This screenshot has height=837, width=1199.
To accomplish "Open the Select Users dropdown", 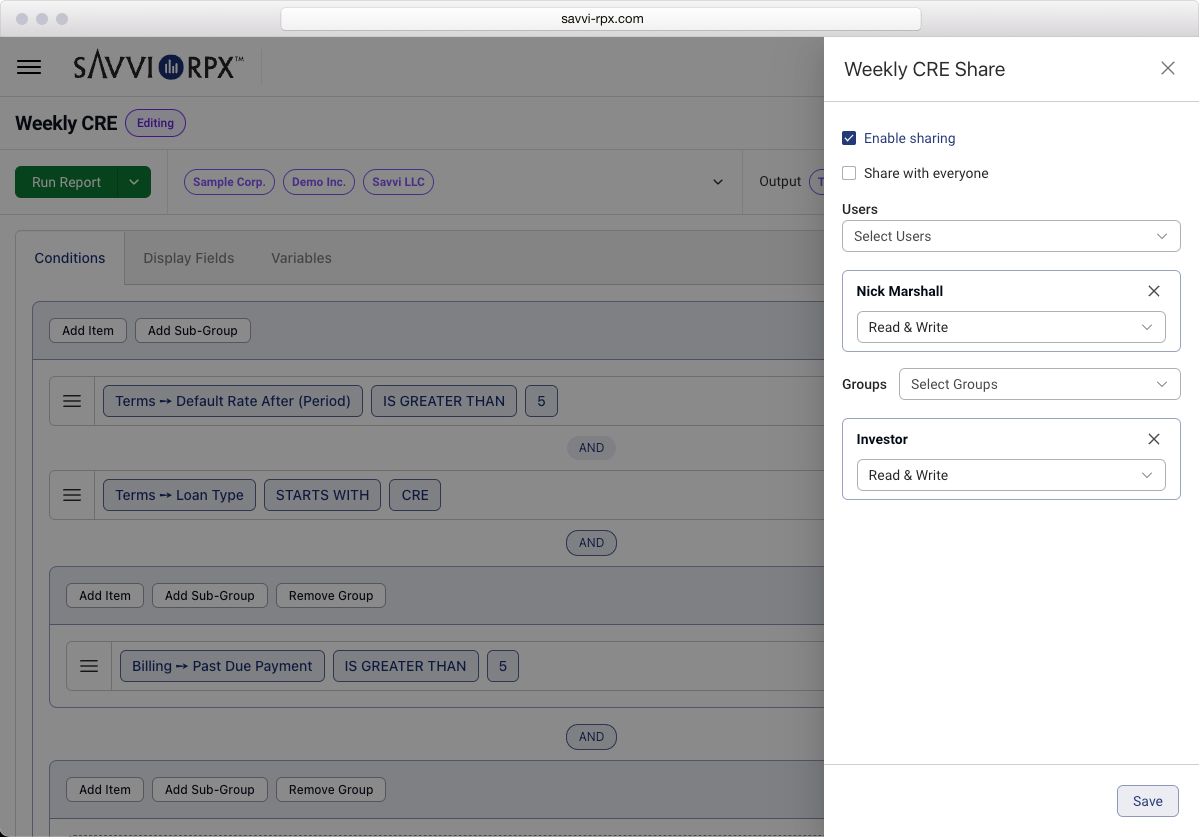I will tap(1010, 236).
